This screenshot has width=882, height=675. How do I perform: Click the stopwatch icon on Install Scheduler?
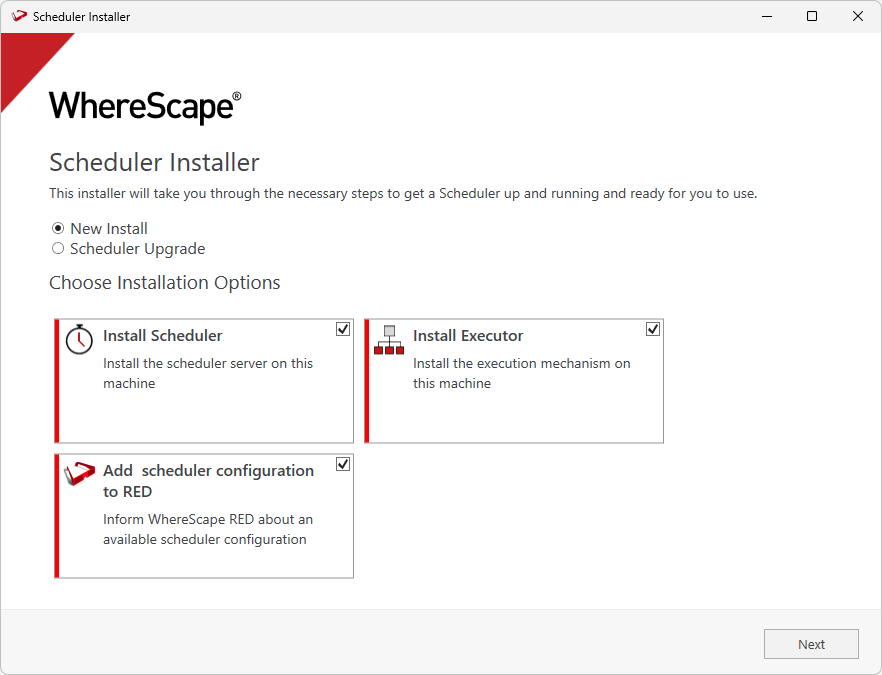[79, 339]
